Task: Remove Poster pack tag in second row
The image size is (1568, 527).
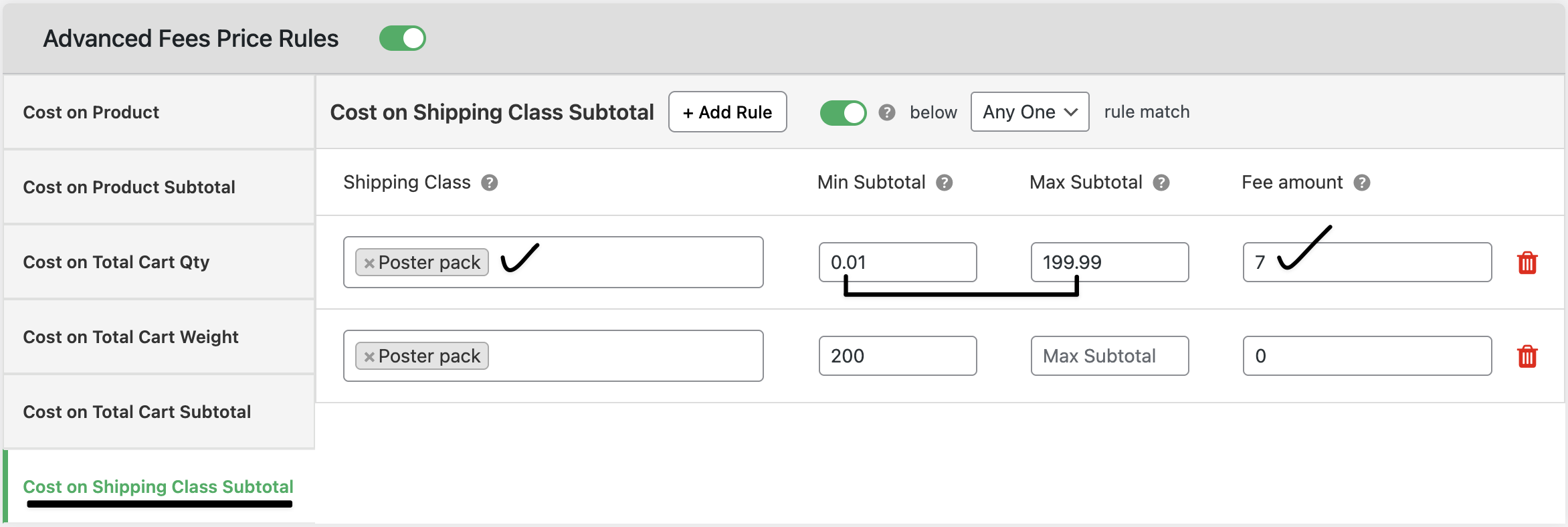Action: [369, 357]
